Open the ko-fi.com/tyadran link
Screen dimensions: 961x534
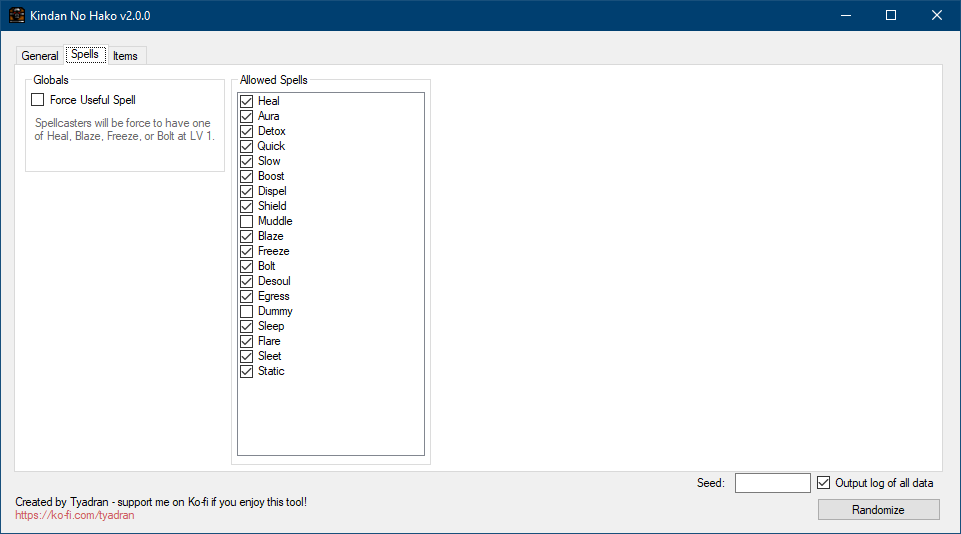75,515
